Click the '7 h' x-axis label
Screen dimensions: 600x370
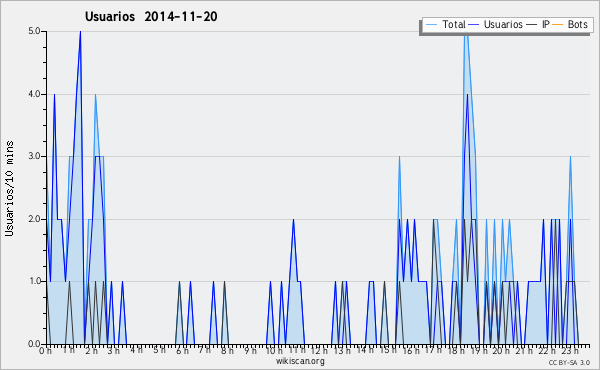[x=204, y=350]
